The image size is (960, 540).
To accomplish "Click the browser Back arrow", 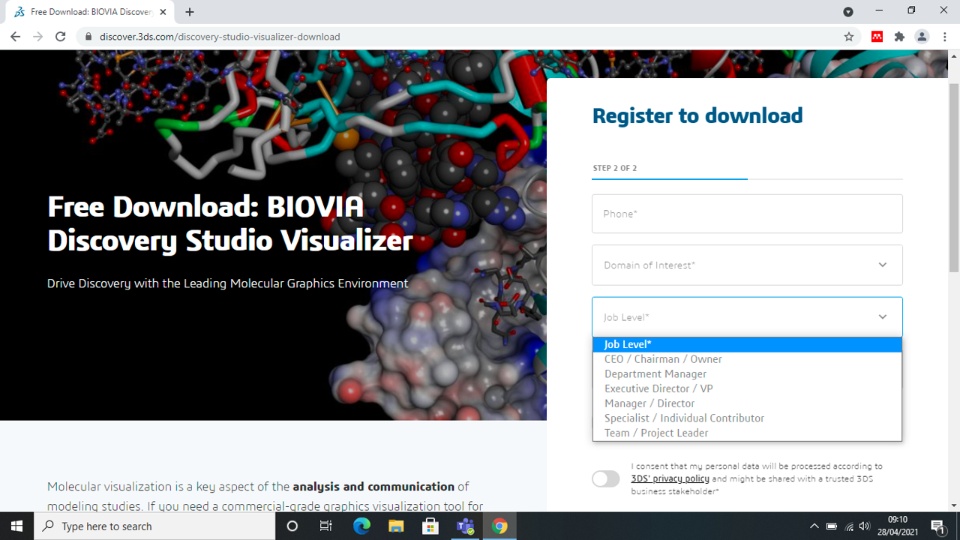I will tap(15, 37).
